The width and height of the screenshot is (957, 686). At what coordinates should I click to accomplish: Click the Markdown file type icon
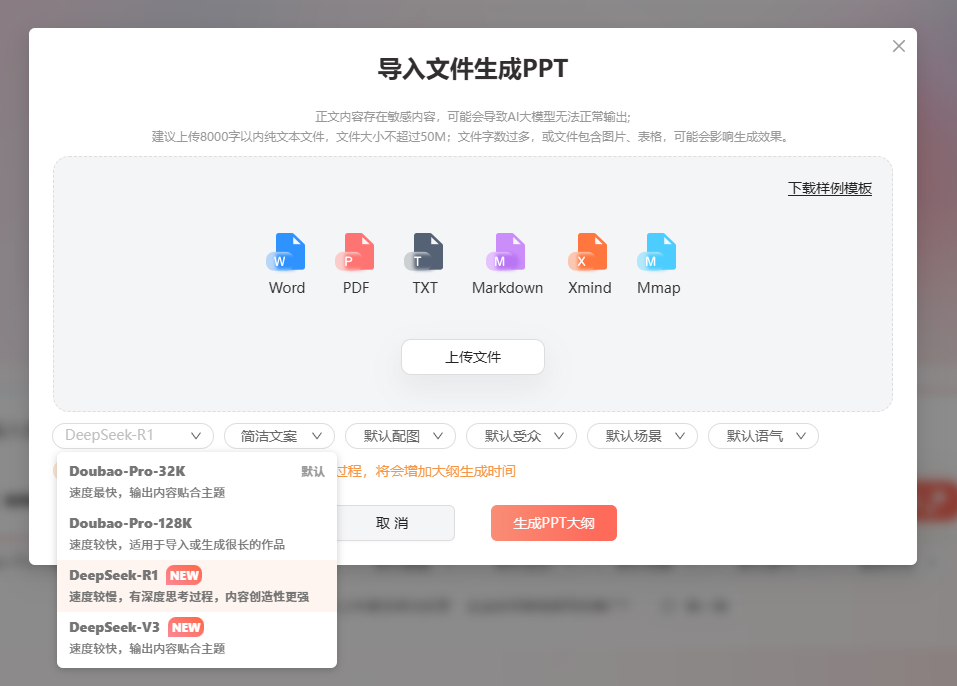tap(506, 251)
